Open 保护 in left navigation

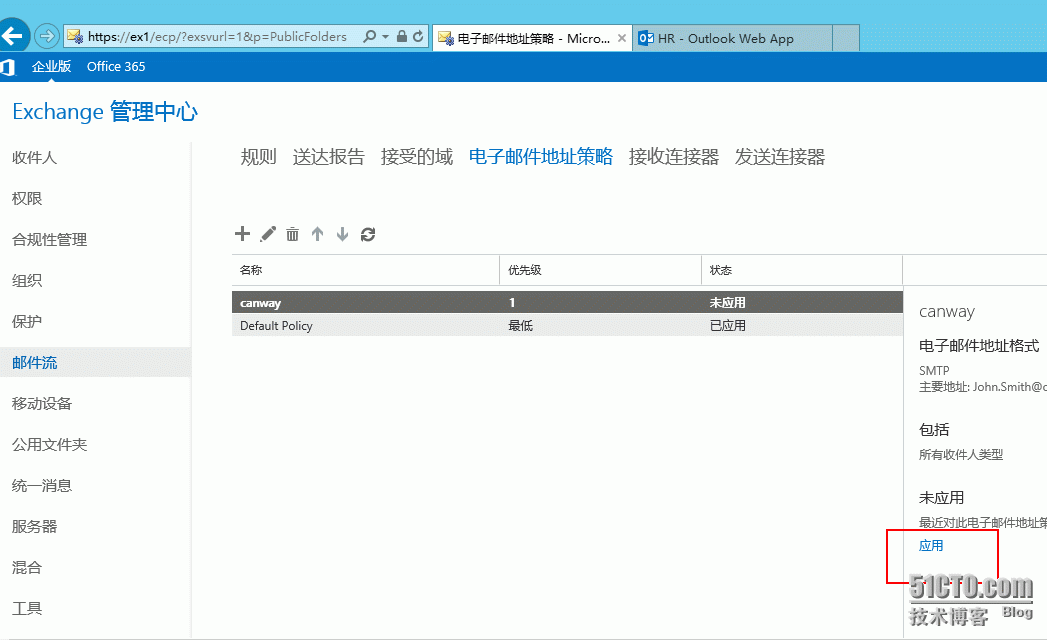pos(27,321)
